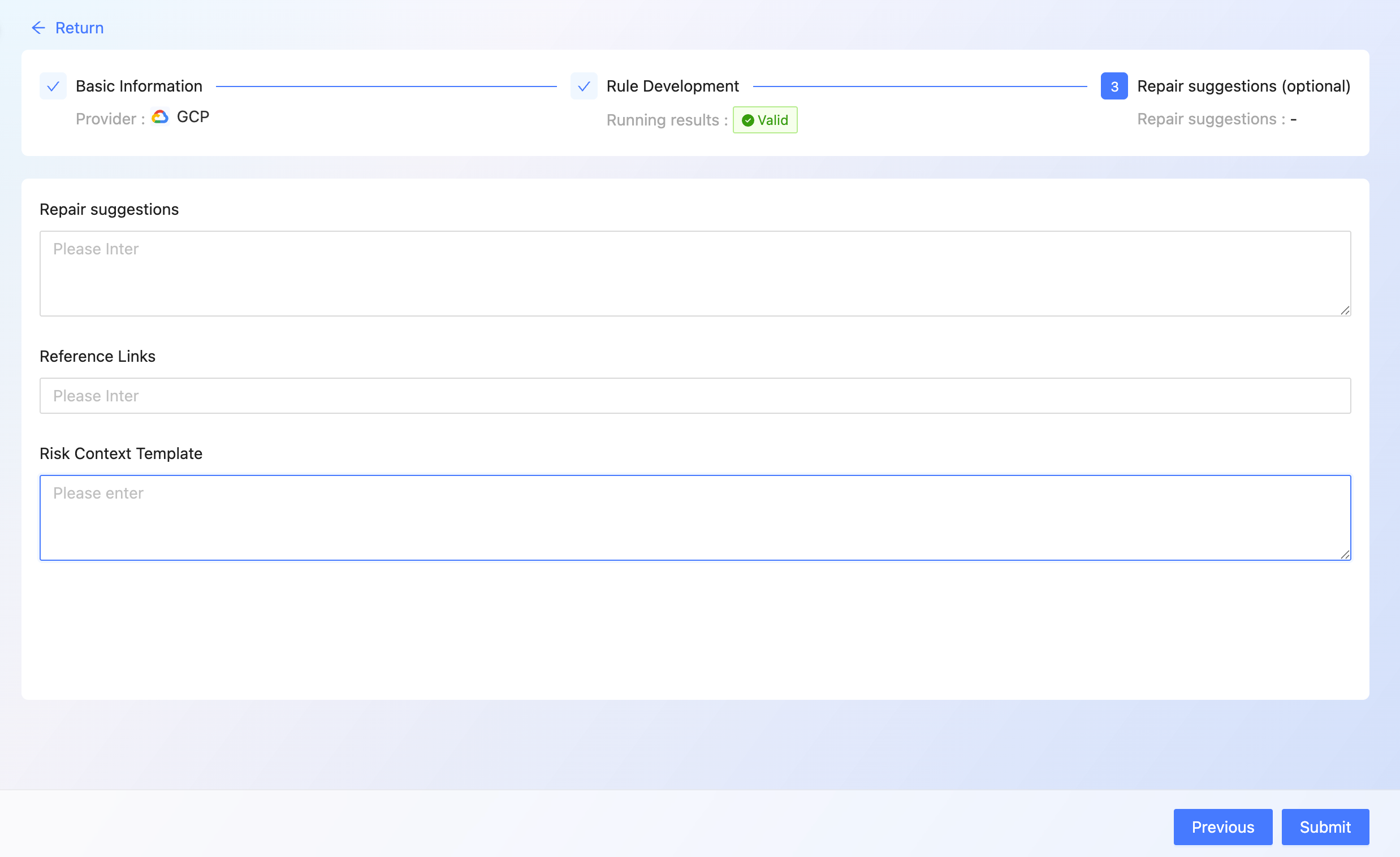Screen dimensions: 1400x857
Task: Click the Rule Development checkmark step icon
Action: click(x=584, y=86)
